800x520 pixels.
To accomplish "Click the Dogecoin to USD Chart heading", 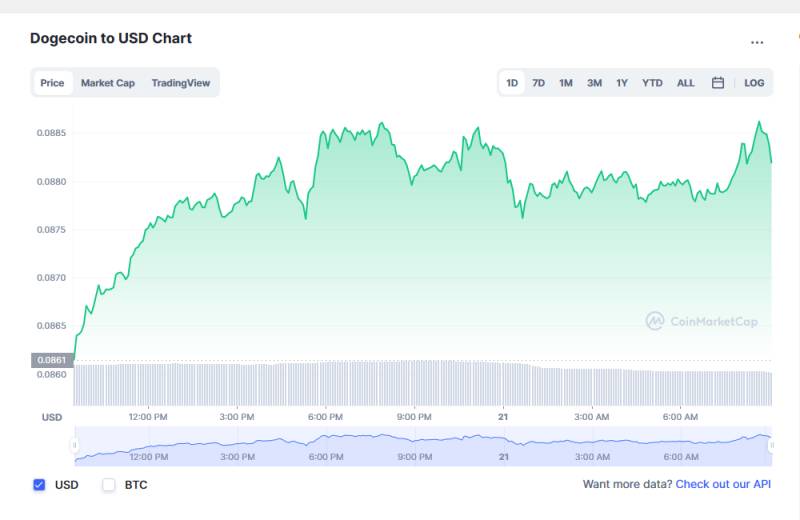I will [x=111, y=38].
